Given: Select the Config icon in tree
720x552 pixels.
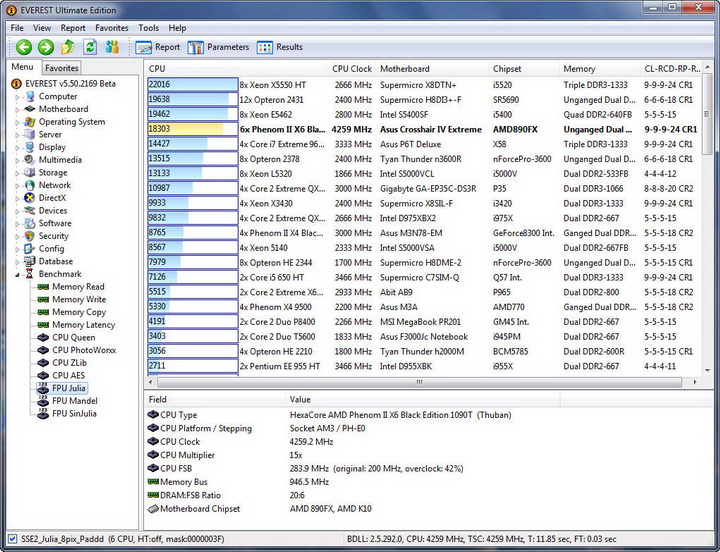Looking at the screenshot, I should 30,248.
